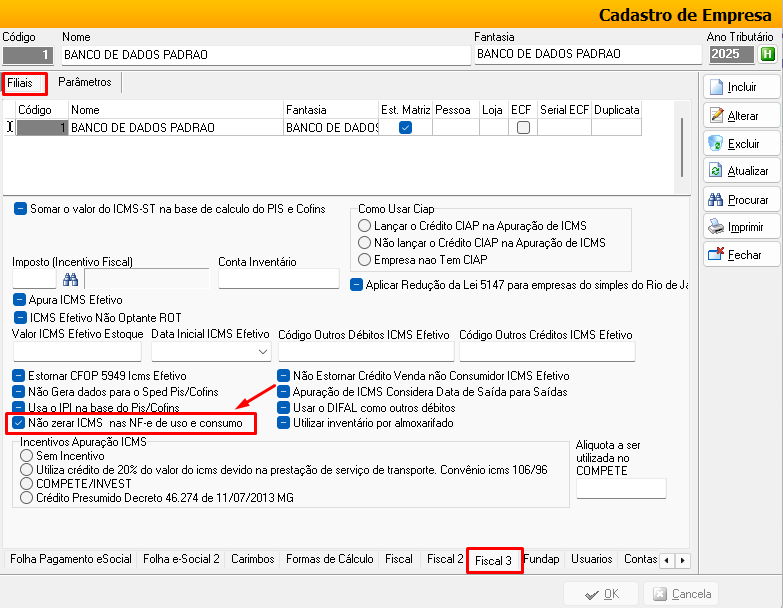Viewport: 783px width, 608px height.
Task: Open the Fiscal tab
Action: tap(399, 559)
